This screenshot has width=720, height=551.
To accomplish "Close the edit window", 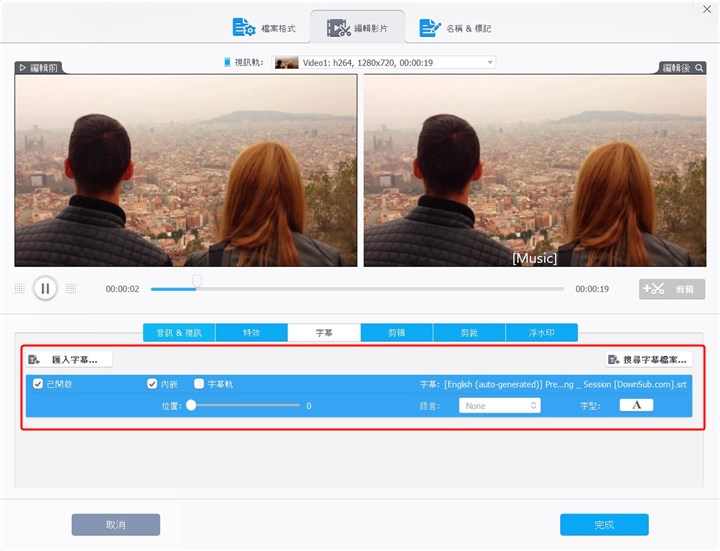I will (x=707, y=9).
